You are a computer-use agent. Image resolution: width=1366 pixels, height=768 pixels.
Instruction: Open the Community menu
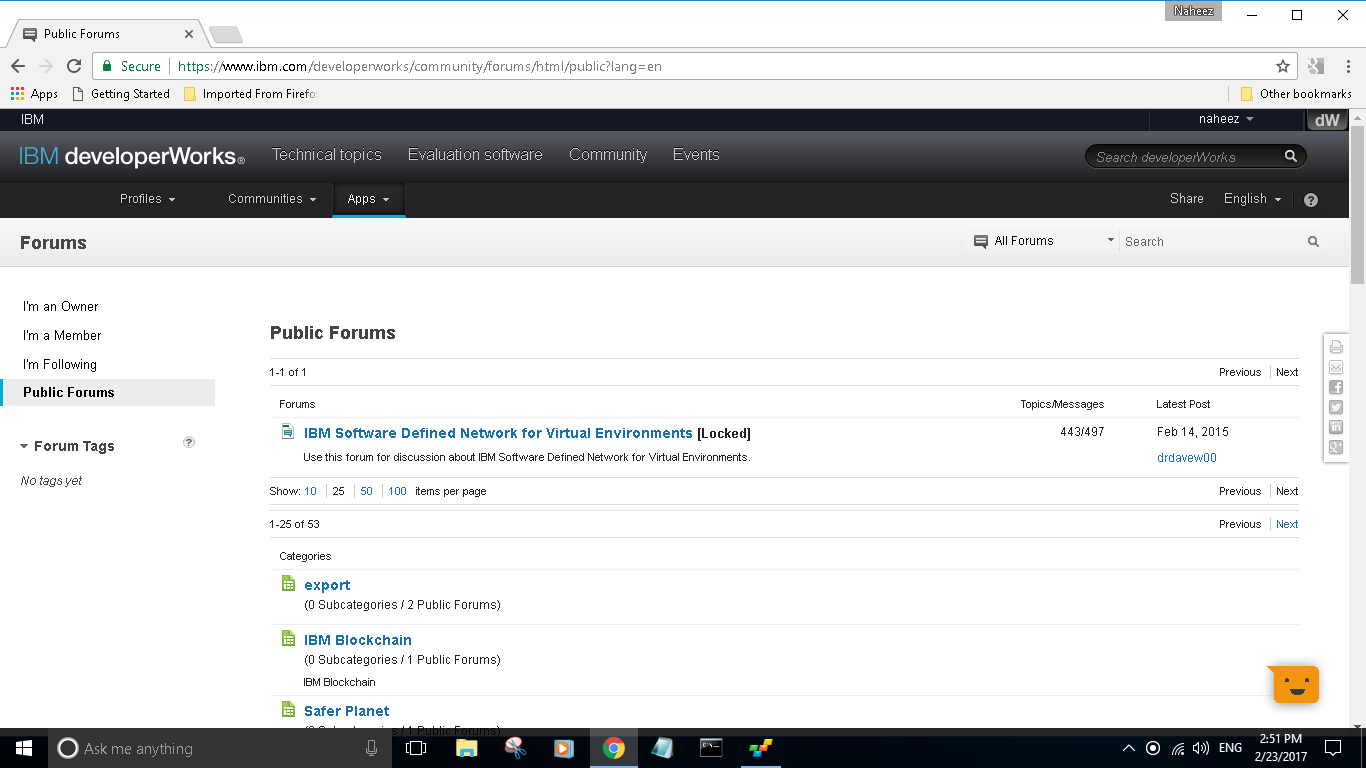[x=608, y=155]
